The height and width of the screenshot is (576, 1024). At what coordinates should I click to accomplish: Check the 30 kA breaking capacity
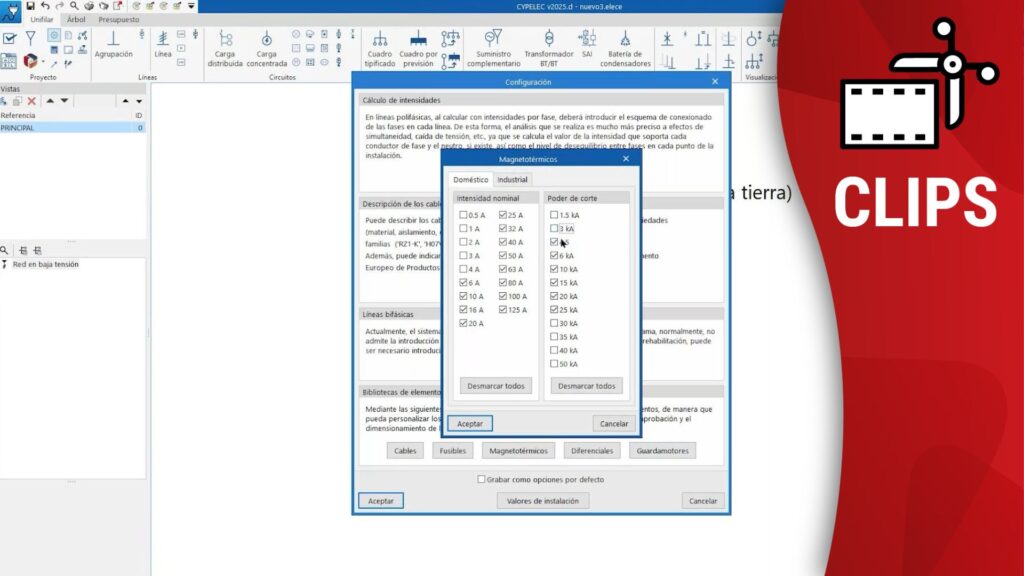click(x=555, y=323)
